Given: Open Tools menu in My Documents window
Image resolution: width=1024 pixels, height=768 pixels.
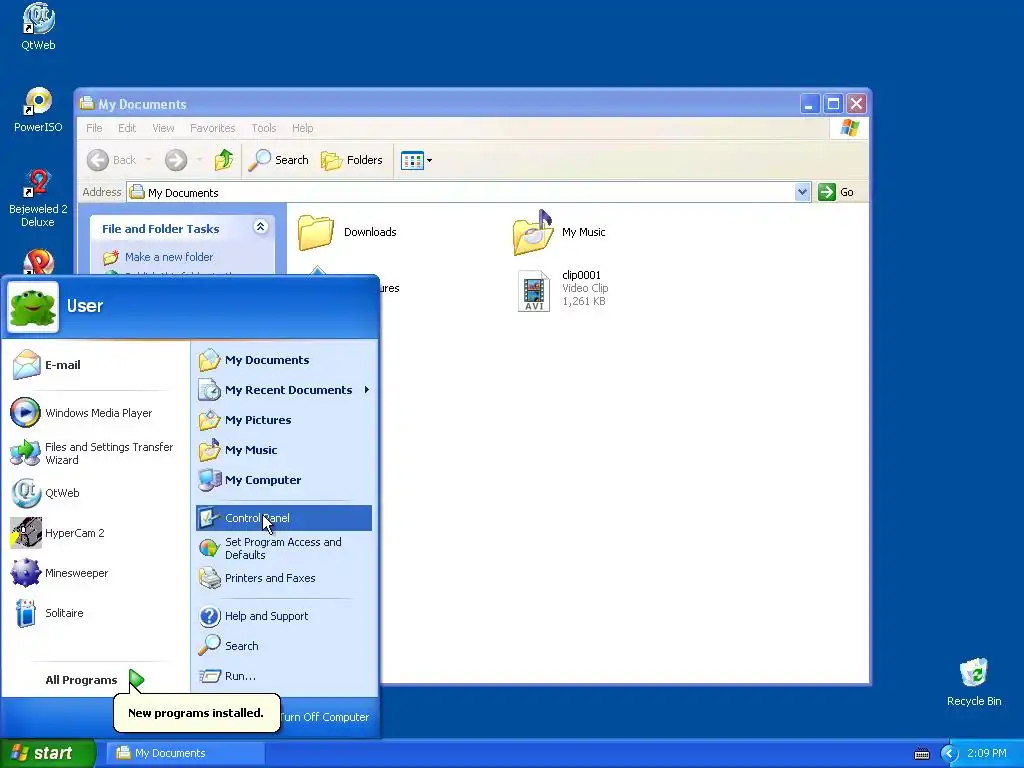Looking at the screenshot, I should tap(264, 128).
